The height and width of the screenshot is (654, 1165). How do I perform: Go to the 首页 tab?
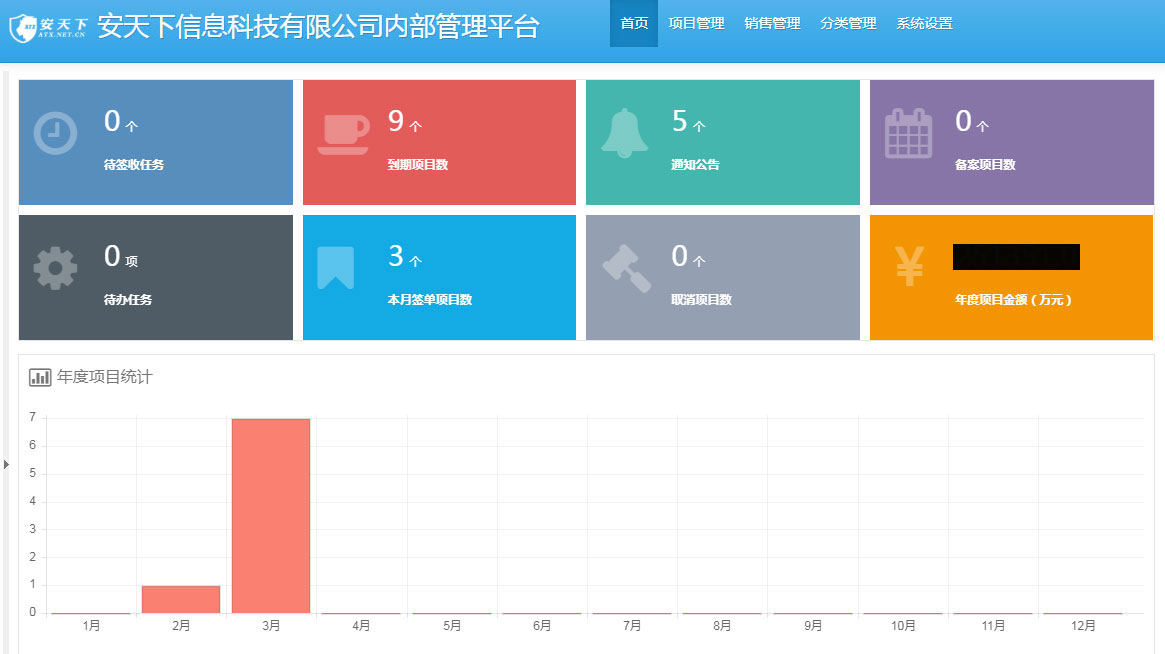[x=634, y=23]
